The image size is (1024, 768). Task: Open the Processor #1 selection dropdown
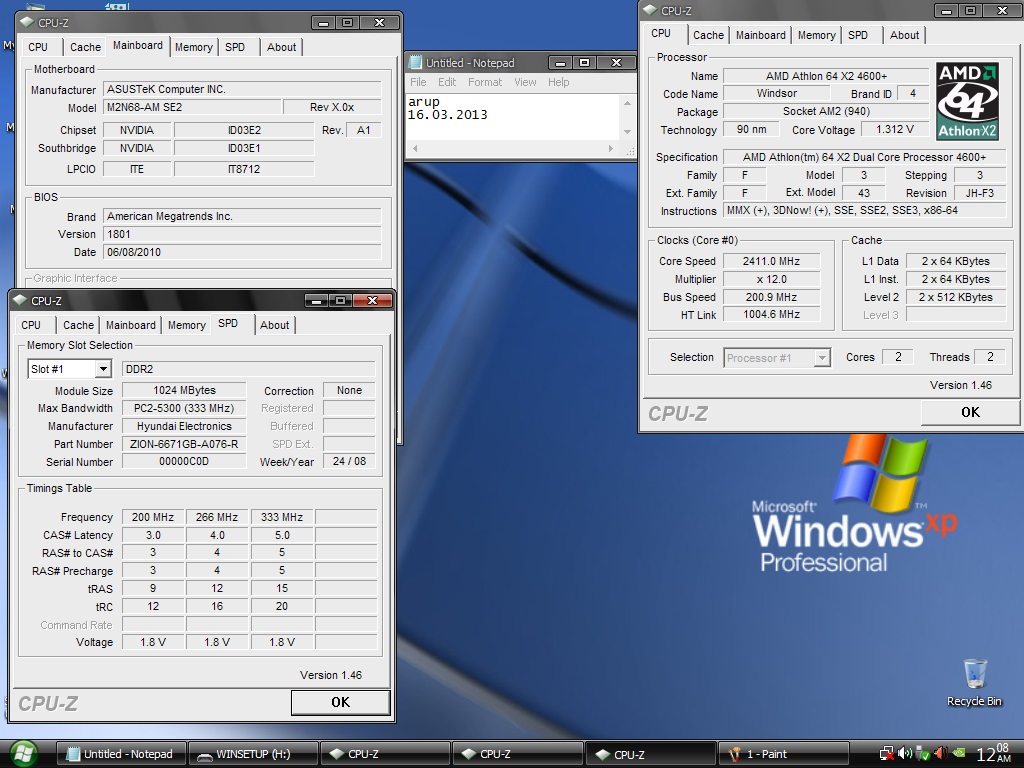click(x=822, y=358)
